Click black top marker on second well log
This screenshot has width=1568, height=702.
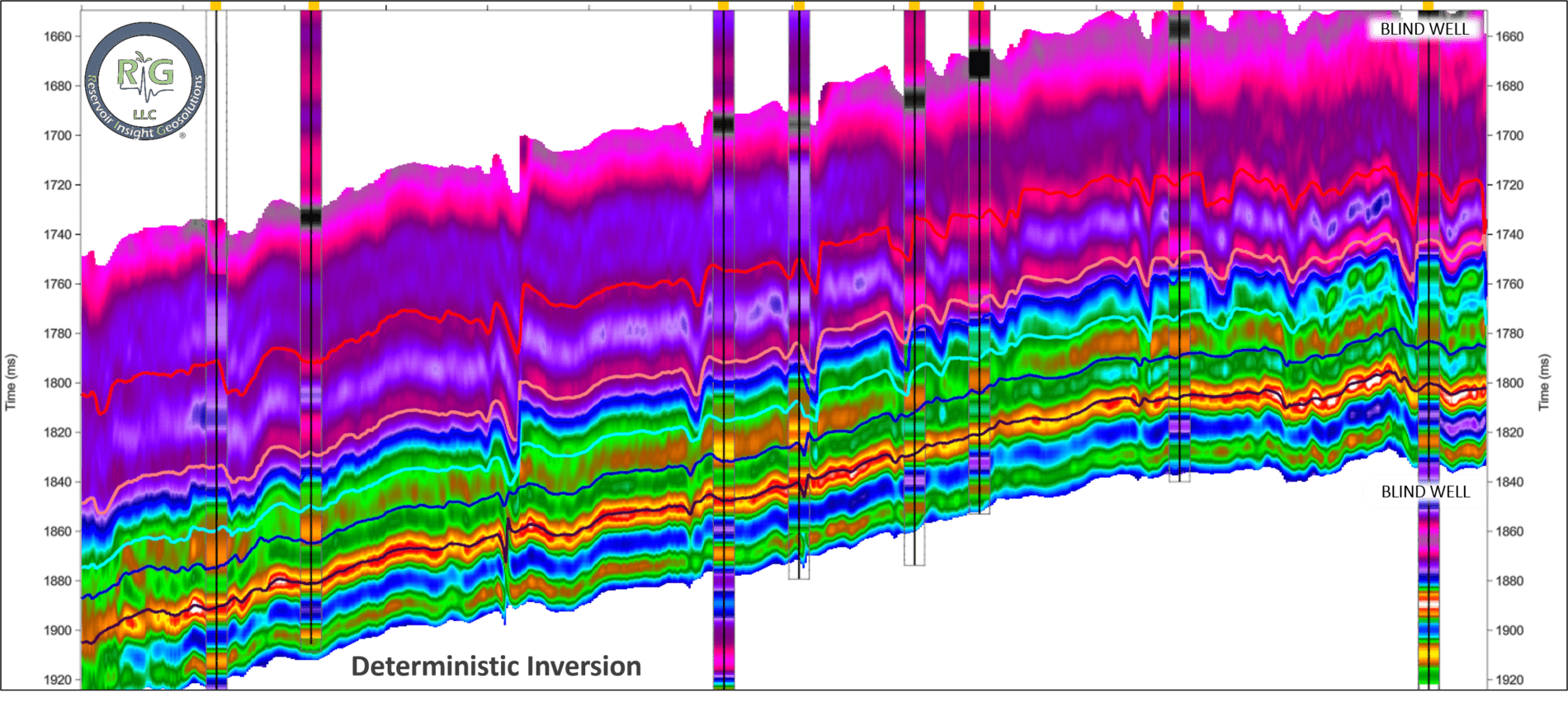point(311,218)
